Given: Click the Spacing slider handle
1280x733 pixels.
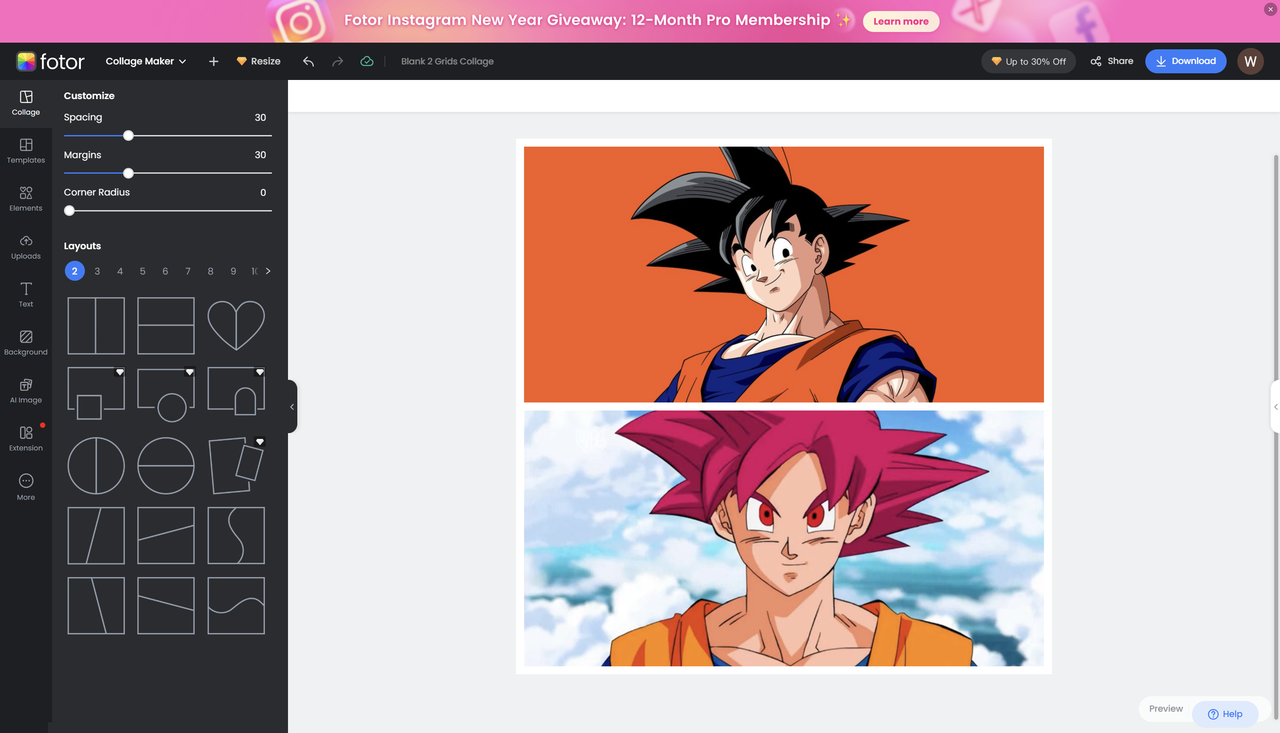Looking at the screenshot, I should (x=128, y=135).
